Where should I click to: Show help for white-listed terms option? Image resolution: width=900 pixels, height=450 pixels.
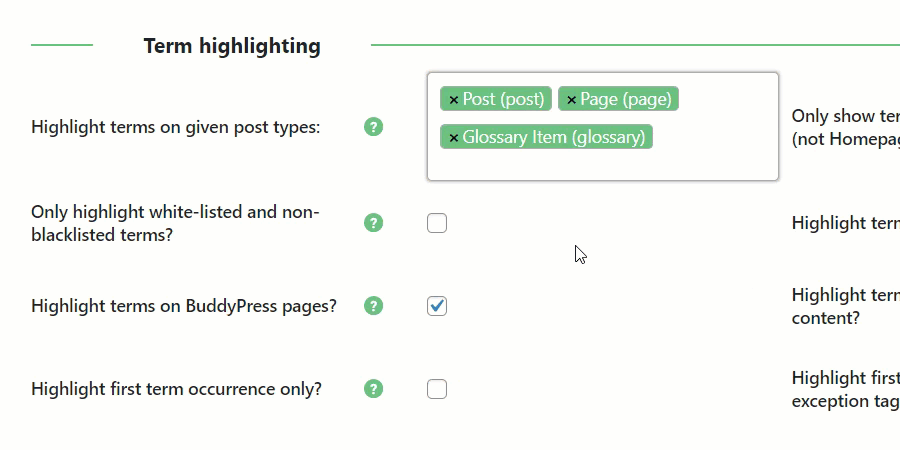coord(373,223)
